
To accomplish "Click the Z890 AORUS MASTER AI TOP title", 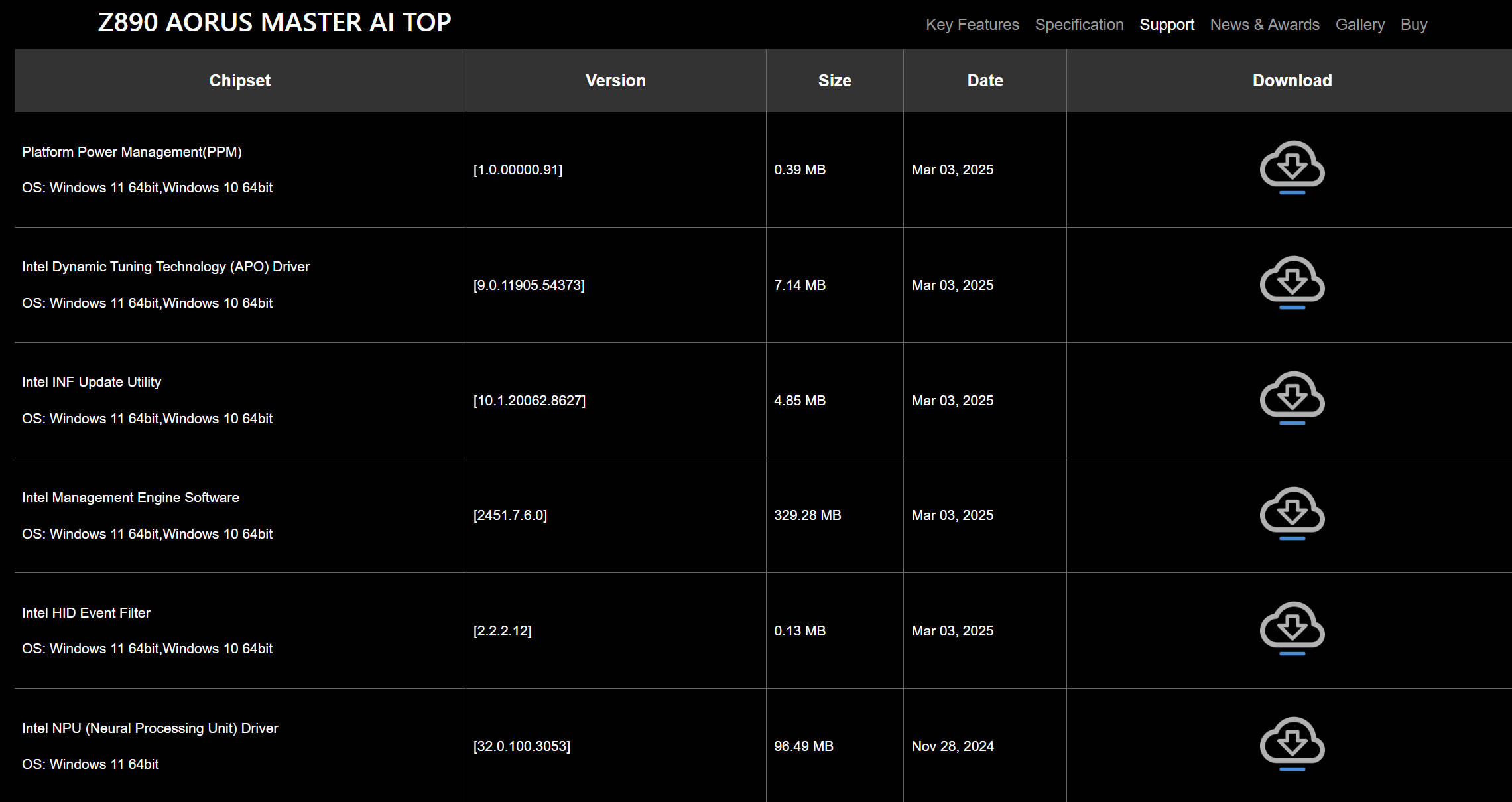I will tap(275, 23).
